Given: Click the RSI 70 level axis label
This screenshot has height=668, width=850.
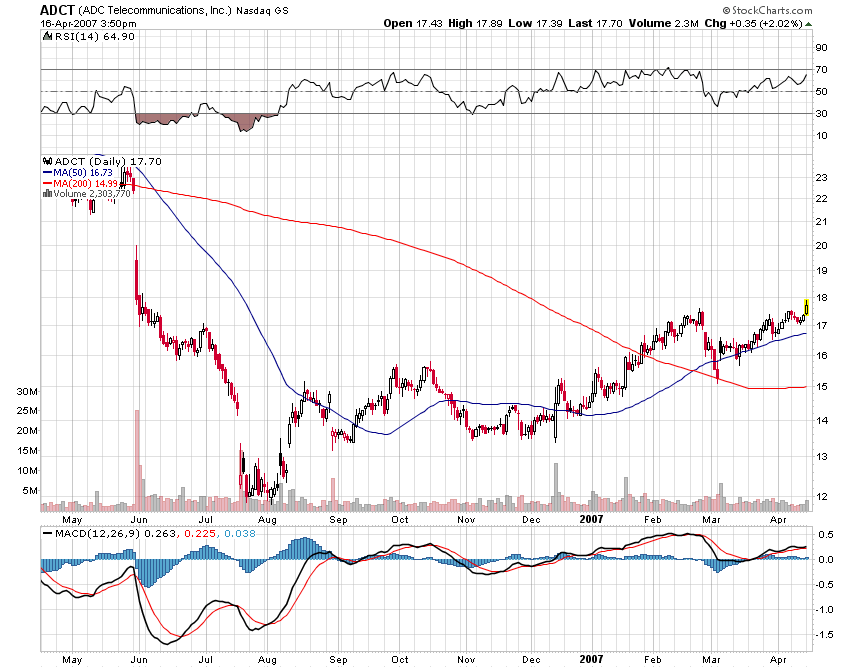Looking at the screenshot, I should (x=821, y=69).
